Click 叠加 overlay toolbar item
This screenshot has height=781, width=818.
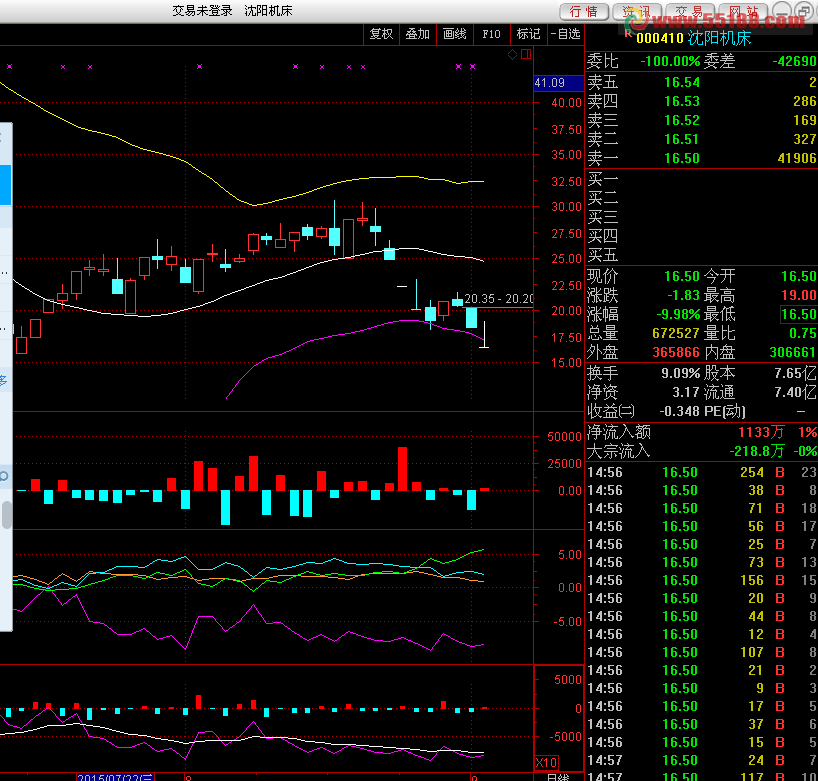click(x=417, y=34)
